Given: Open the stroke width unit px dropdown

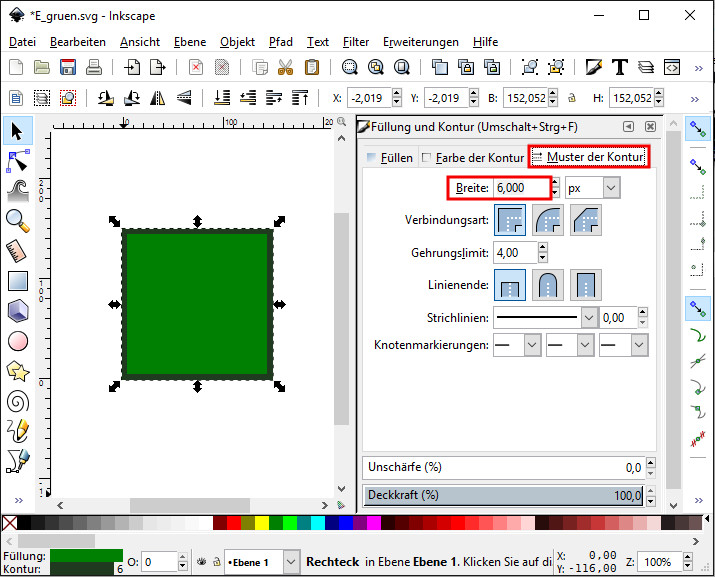Looking at the screenshot, I should click(611, 188).
